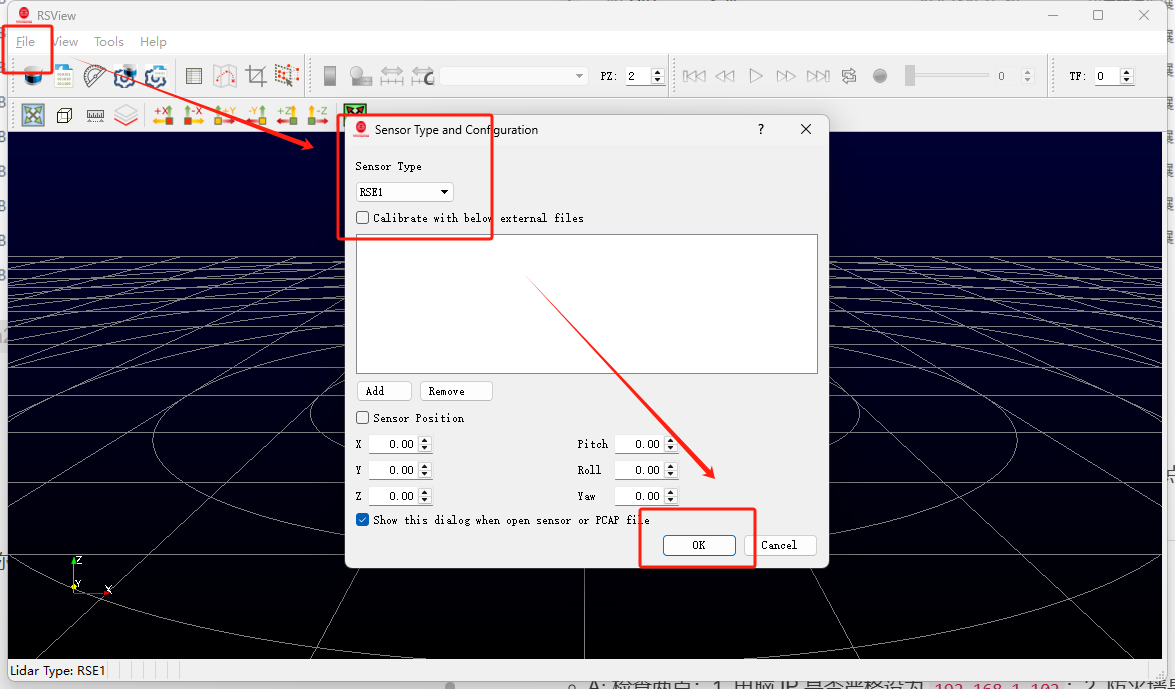
Task: Click the reset camera zoom-to-fit icon
Action: [x=33, y=115]
